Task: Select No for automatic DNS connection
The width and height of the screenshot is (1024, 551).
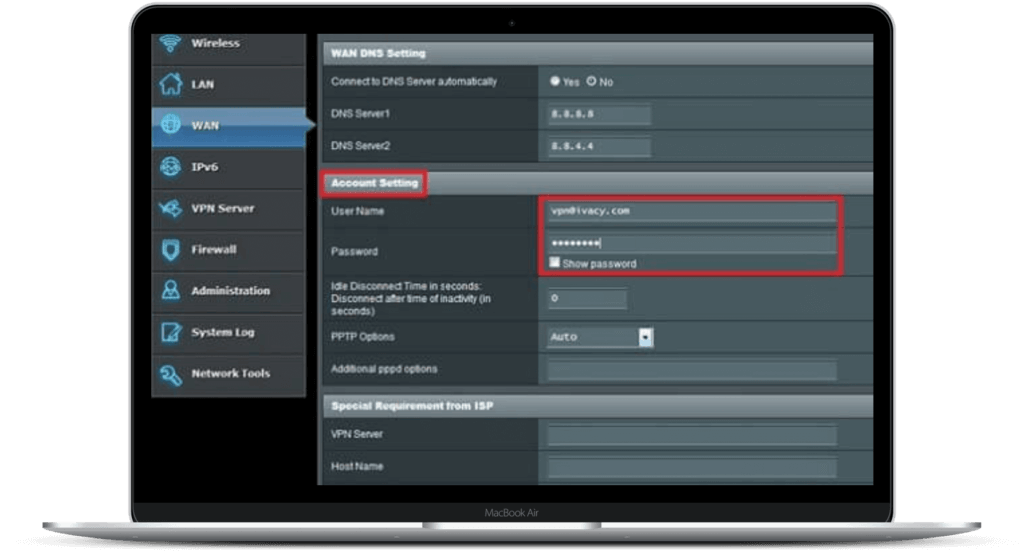Action: (x=591, y=81)
